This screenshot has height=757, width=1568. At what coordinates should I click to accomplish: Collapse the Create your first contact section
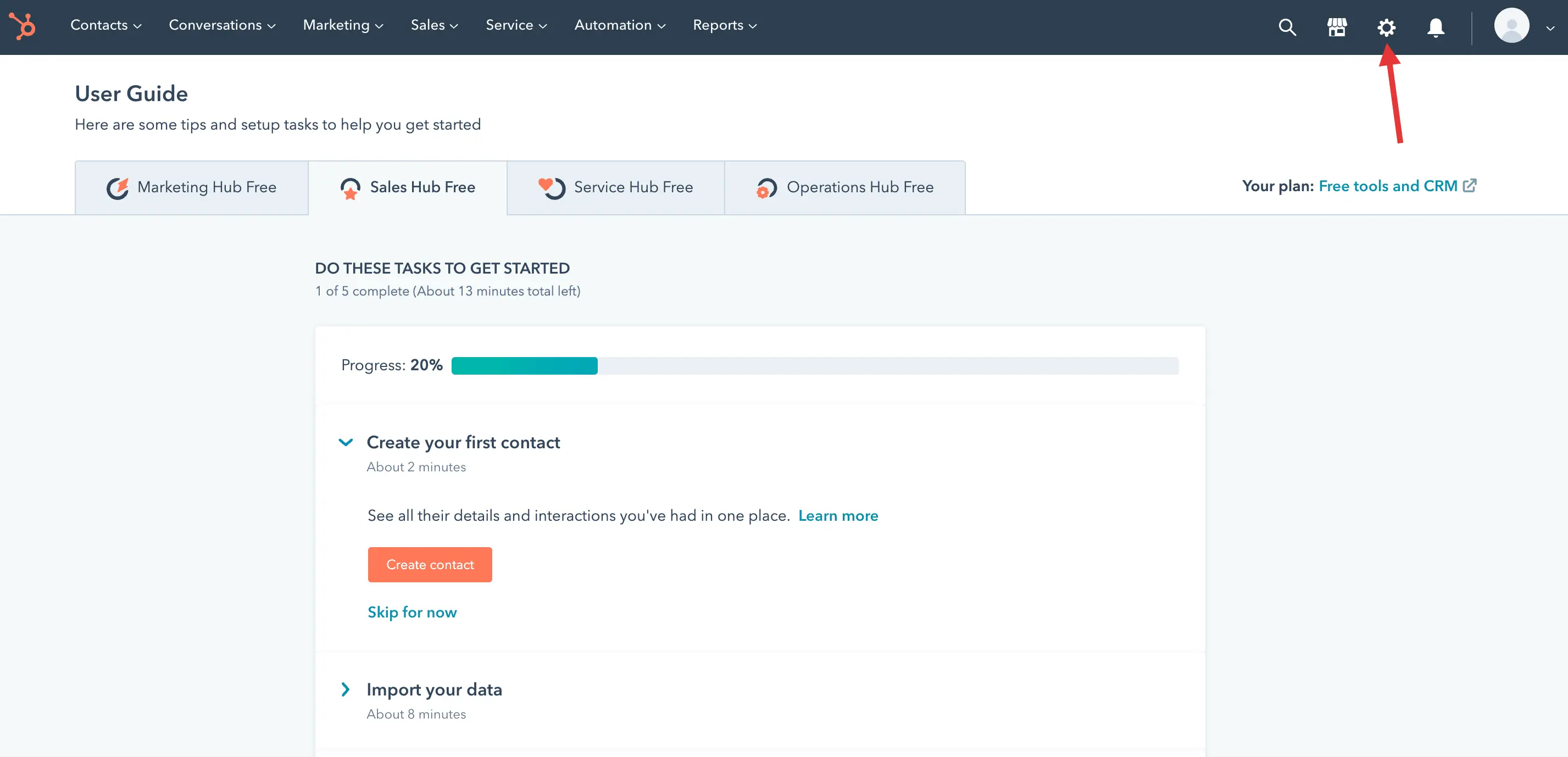346,442
